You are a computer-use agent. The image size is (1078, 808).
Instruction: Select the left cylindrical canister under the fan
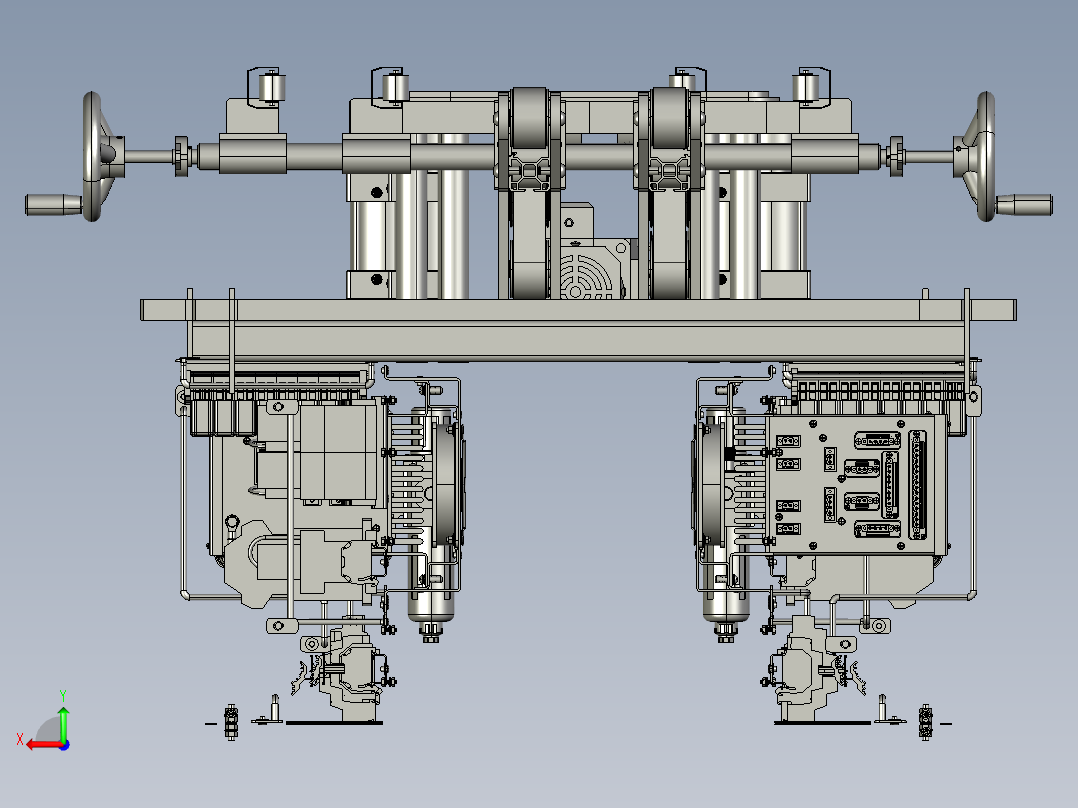tap(432, 599)
